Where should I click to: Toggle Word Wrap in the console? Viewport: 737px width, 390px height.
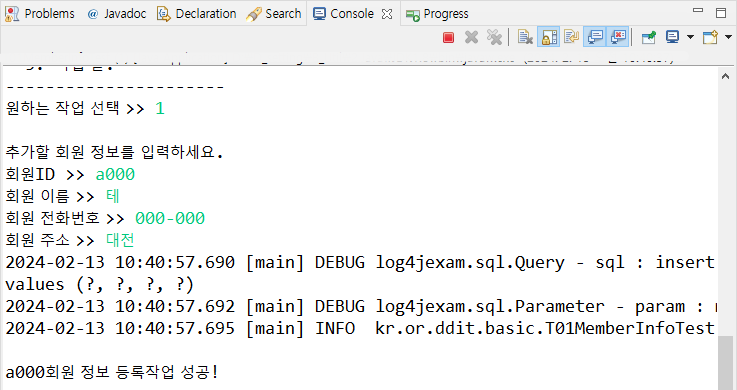[572, 37]
